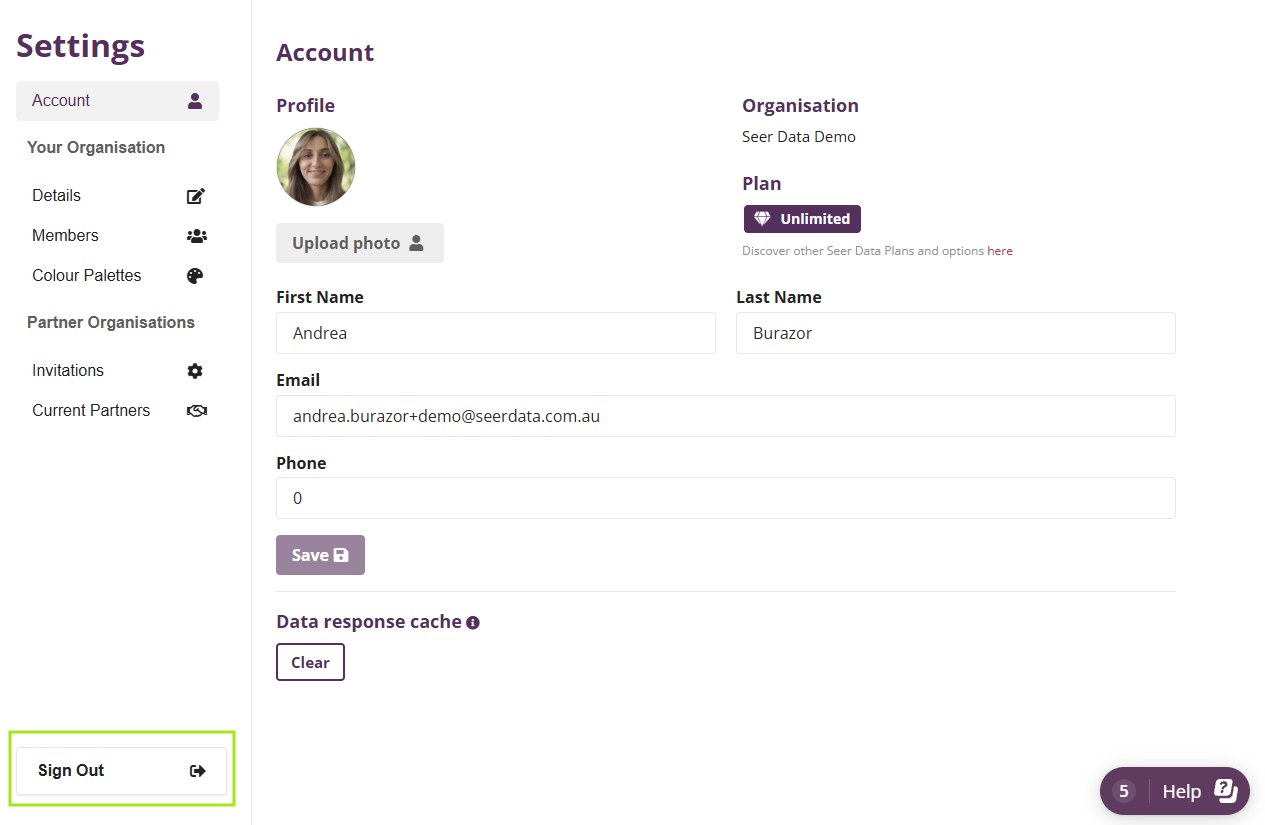The height and width of the screenshot is (825, 1265).
Task: Click the Details edit pencil icon
Action: pyautogui.click(x=196, y=196)
